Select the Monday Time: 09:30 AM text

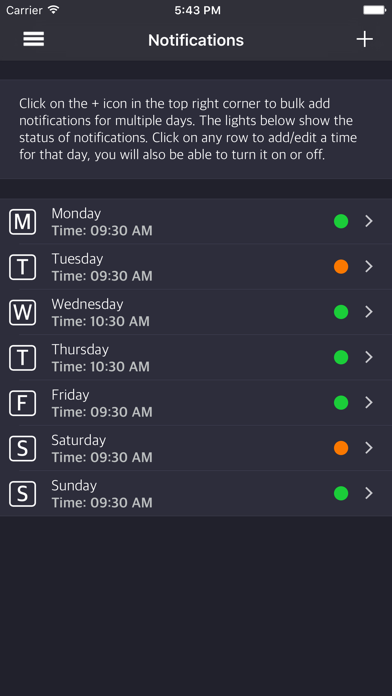point(102,231)
